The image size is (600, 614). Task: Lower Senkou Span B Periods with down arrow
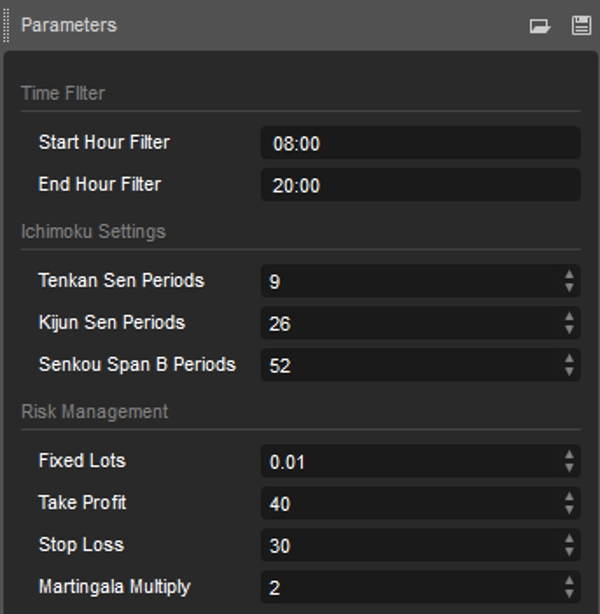pos(569,372)
